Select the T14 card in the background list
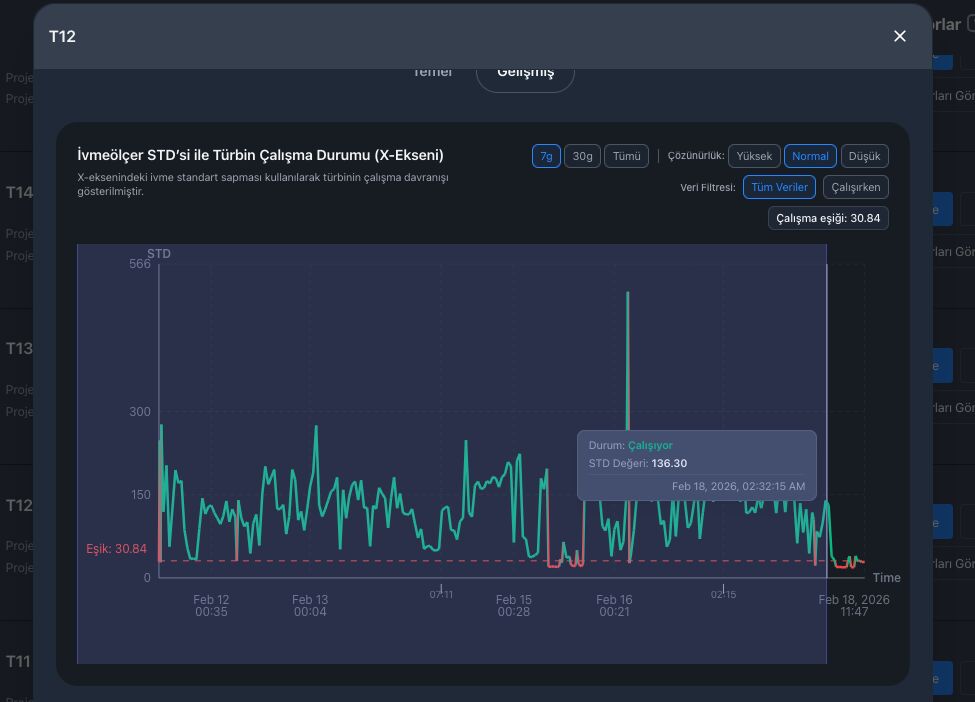 click(19, 193)
